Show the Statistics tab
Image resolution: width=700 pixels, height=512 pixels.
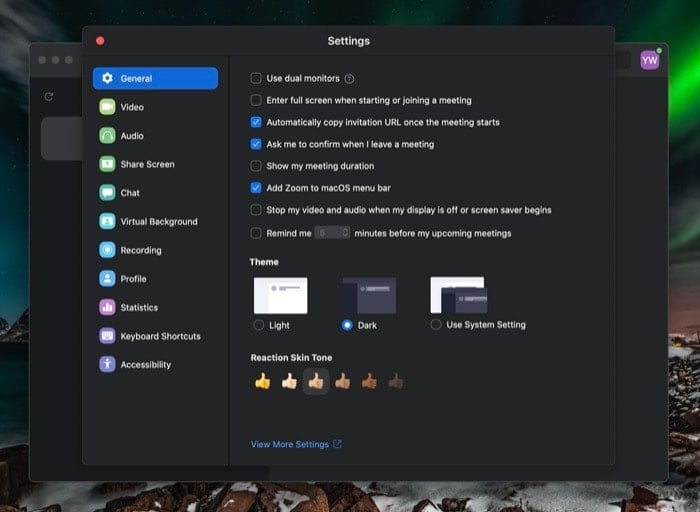point(155,307)
